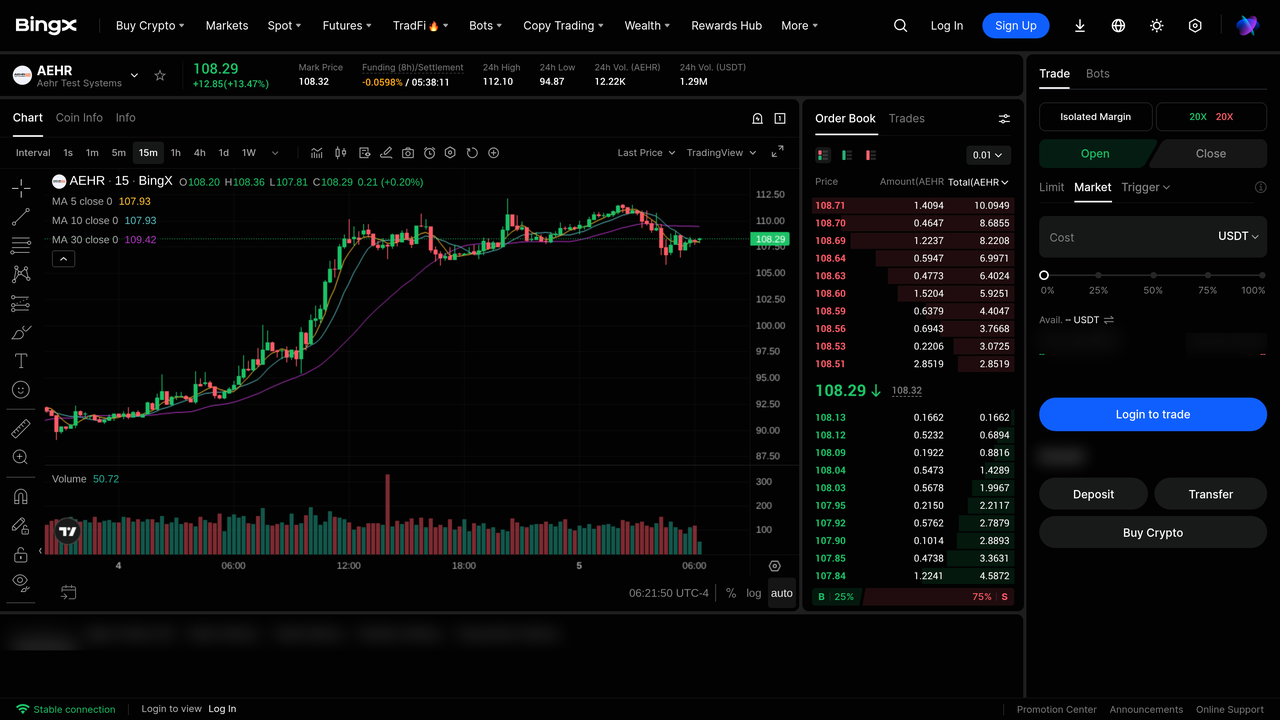This screenshot has width=1280, height=720.
Task: Open the search magnifier icon
Action: point(901,26)
